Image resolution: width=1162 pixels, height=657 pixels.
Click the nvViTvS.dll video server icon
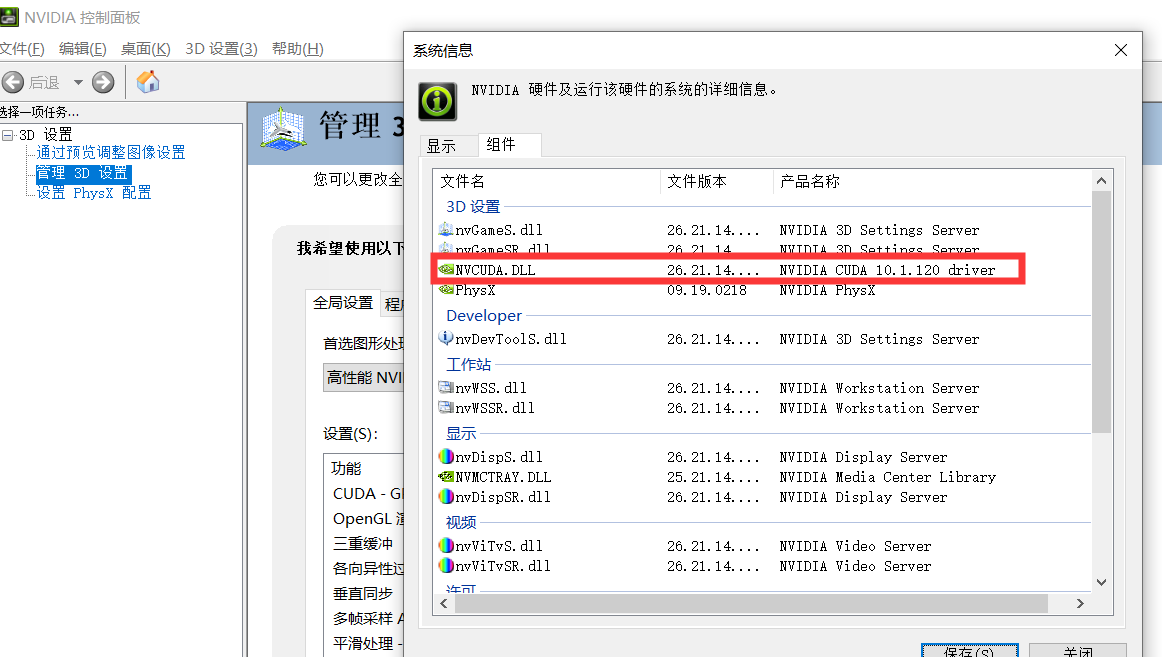446,546
